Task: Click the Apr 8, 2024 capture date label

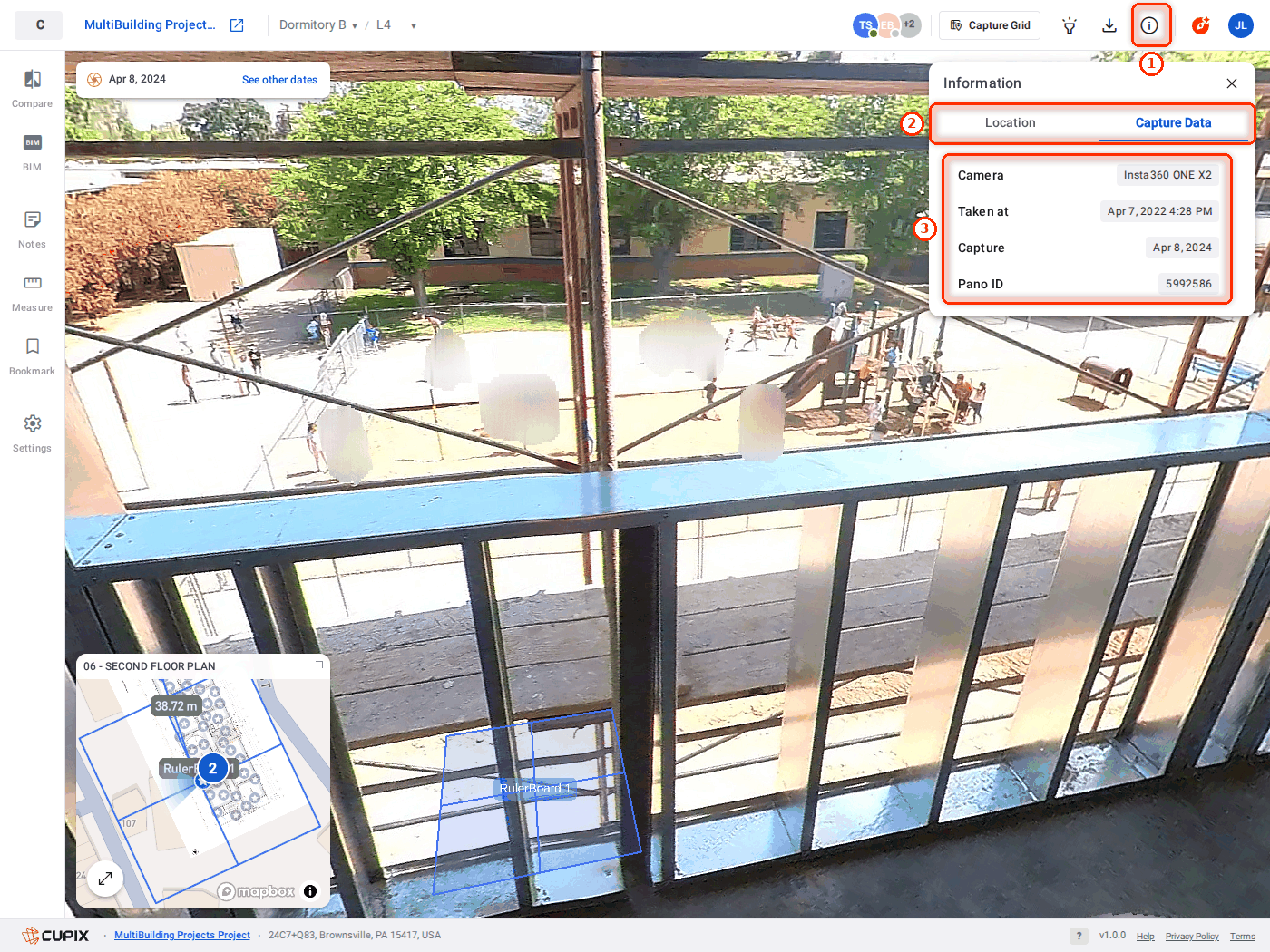Action: (x=137, y=80)
